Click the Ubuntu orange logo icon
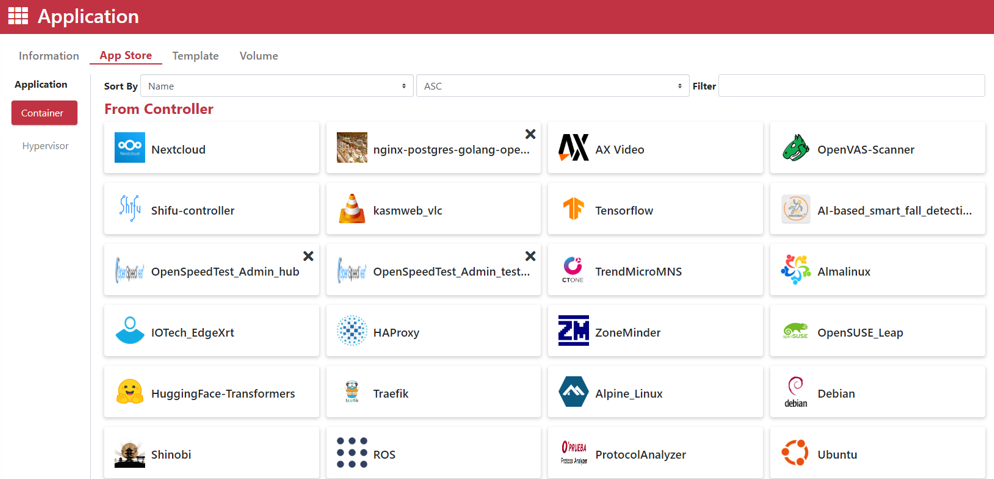This screenshot has width=994, height=479. pos(796,452)
